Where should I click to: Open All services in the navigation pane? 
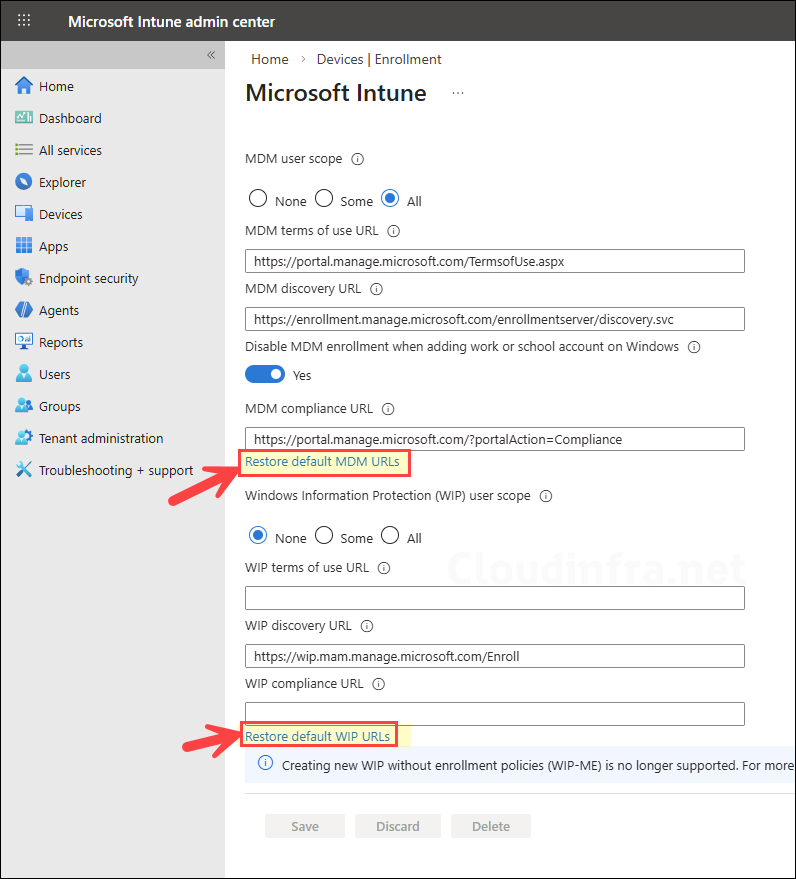tap(70, 150)
